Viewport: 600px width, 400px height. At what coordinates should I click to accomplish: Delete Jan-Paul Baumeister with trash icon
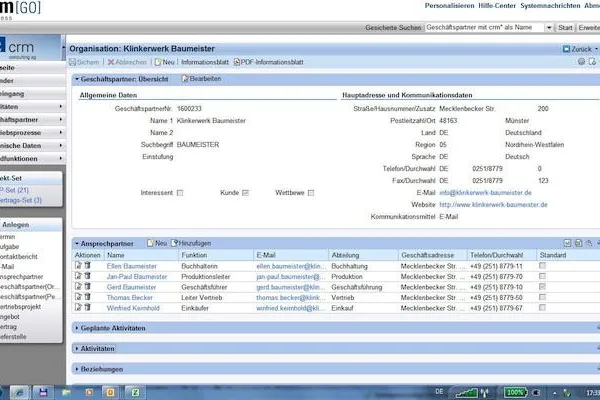87,276
